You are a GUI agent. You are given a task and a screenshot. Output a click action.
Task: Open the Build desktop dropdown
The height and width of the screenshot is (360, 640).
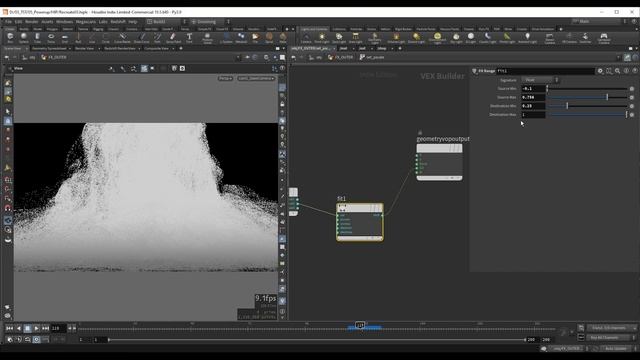167,22
